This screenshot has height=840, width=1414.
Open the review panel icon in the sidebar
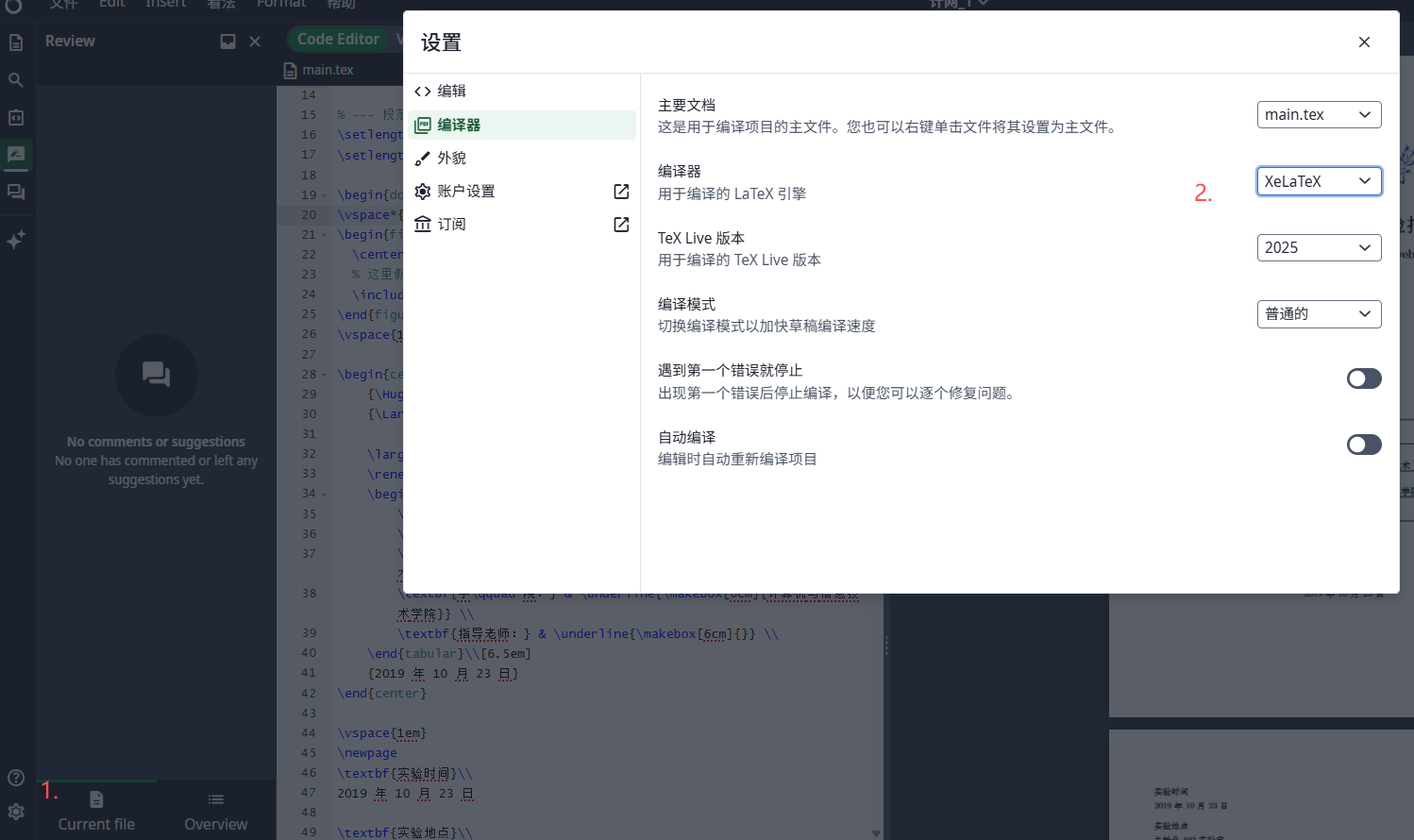(x=15, y=155)
